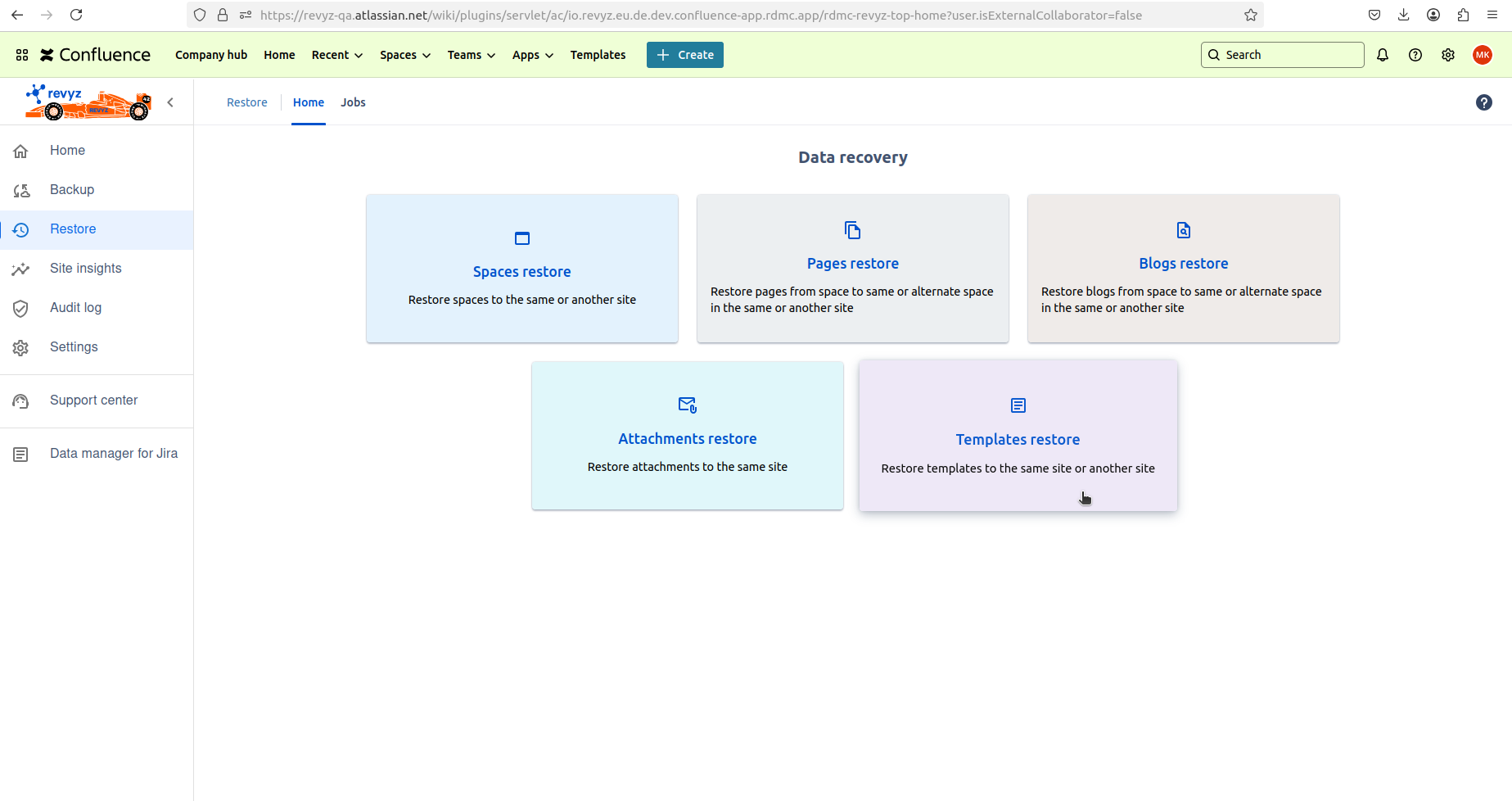Click the Revyz help icon at right
Screen dimensions: 1512x801
click(1483, 102)
